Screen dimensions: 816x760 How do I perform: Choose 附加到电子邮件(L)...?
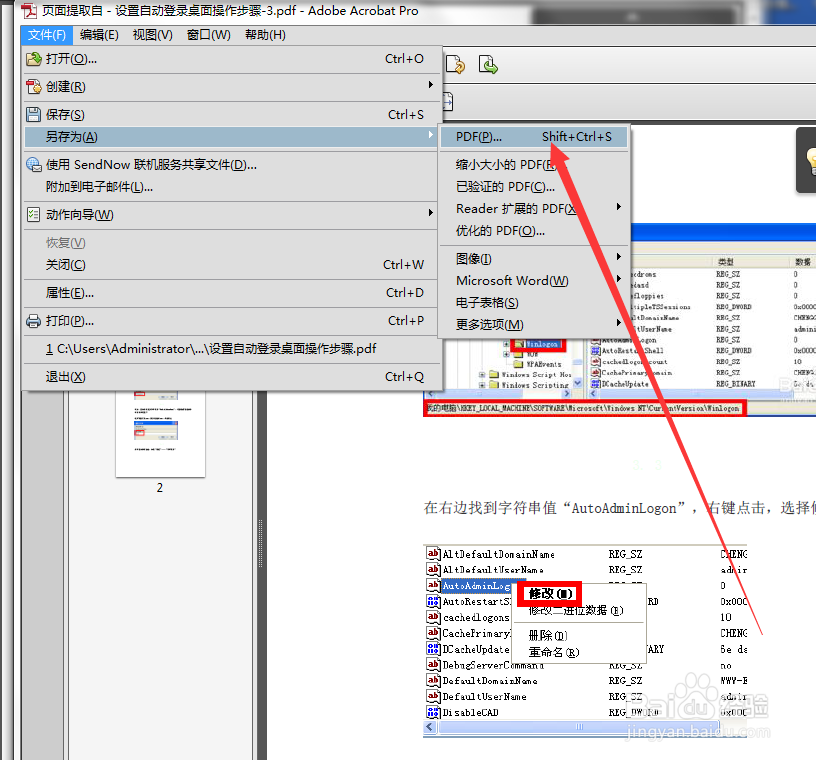click(232, 187)
